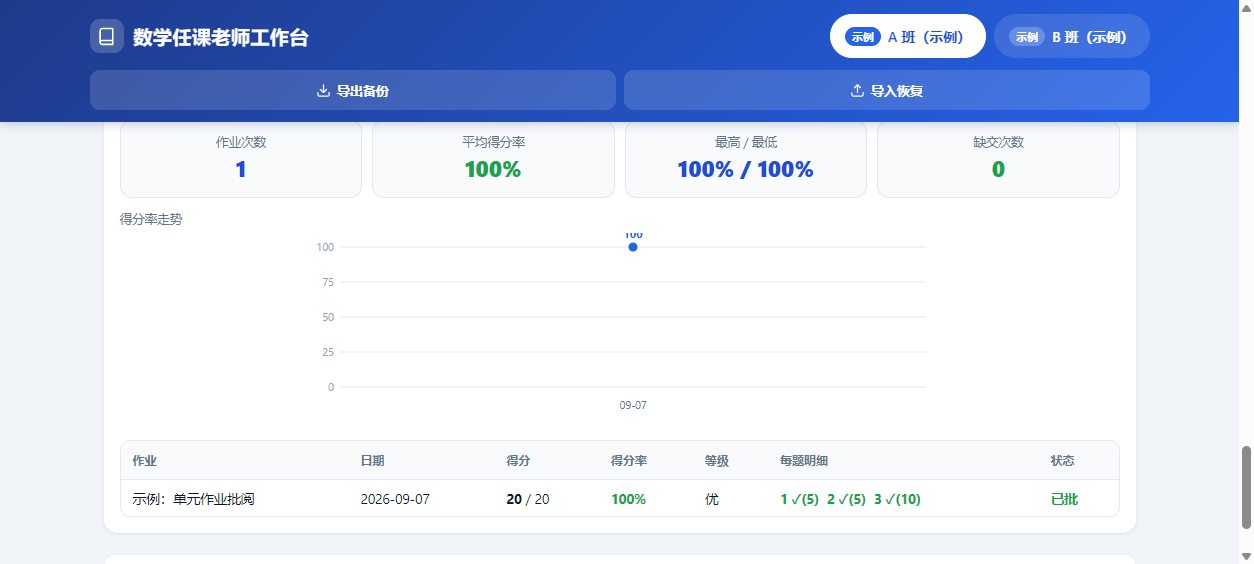Viewport: 1254px width, 564px height.
Task: Click the 09-07 x-axis label
Action: (x=633, y=405)
